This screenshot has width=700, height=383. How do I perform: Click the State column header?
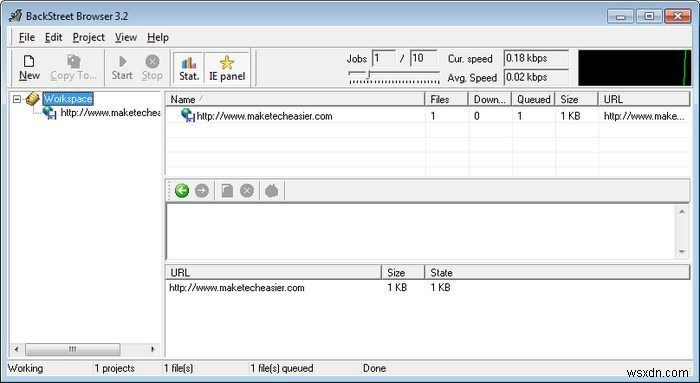pyautogui.click(x=558, y=273)
